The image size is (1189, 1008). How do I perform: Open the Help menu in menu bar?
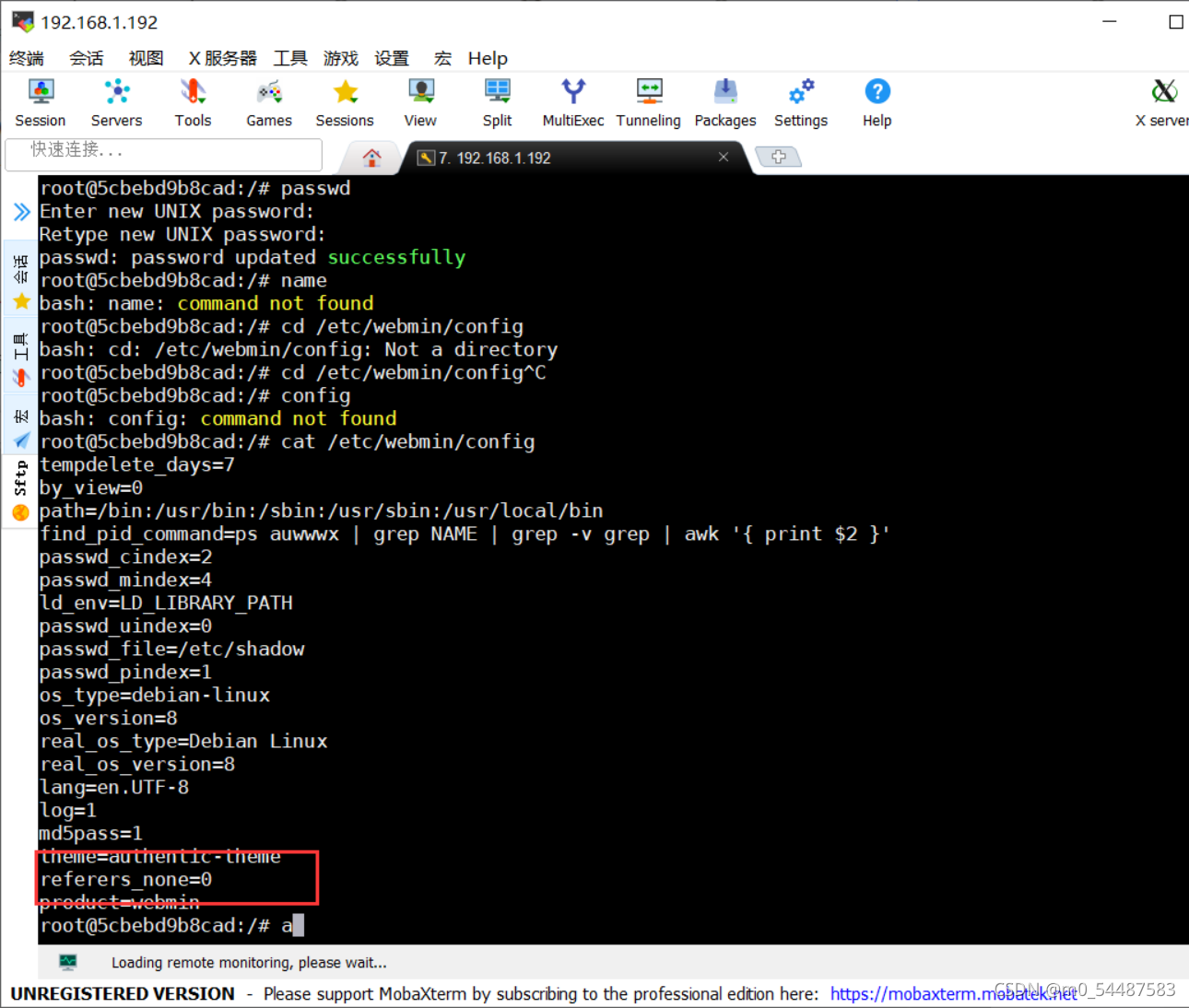[488, 58]
